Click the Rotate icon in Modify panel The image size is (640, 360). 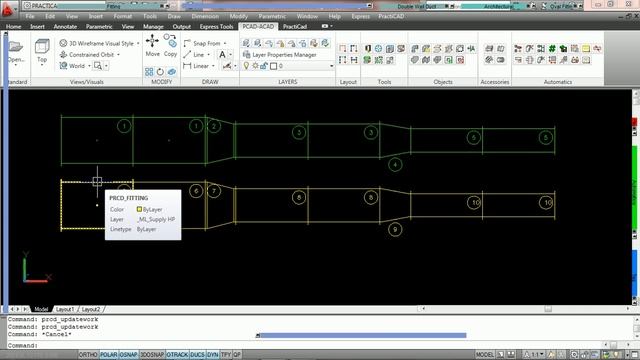pos(160,72)
